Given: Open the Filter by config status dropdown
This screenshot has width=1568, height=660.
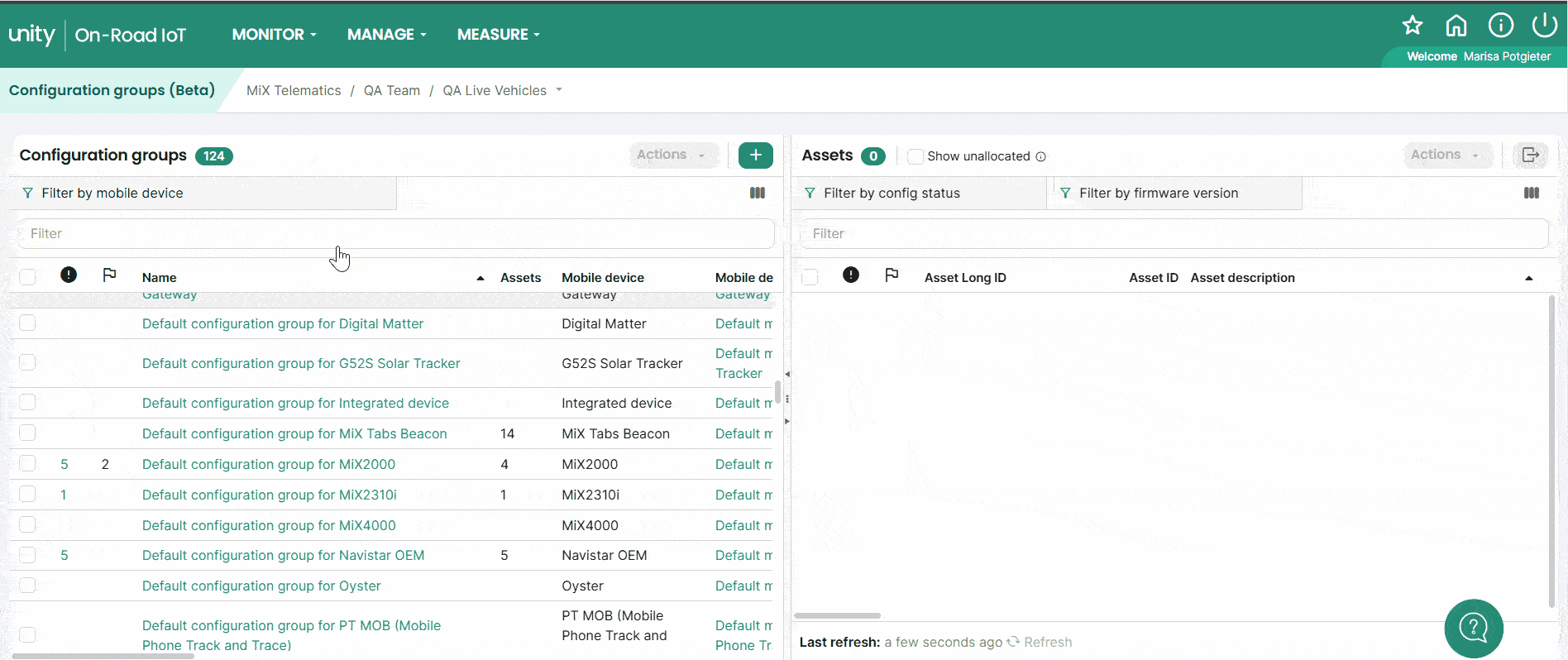Looking at the screenshot, I should 918,194.
